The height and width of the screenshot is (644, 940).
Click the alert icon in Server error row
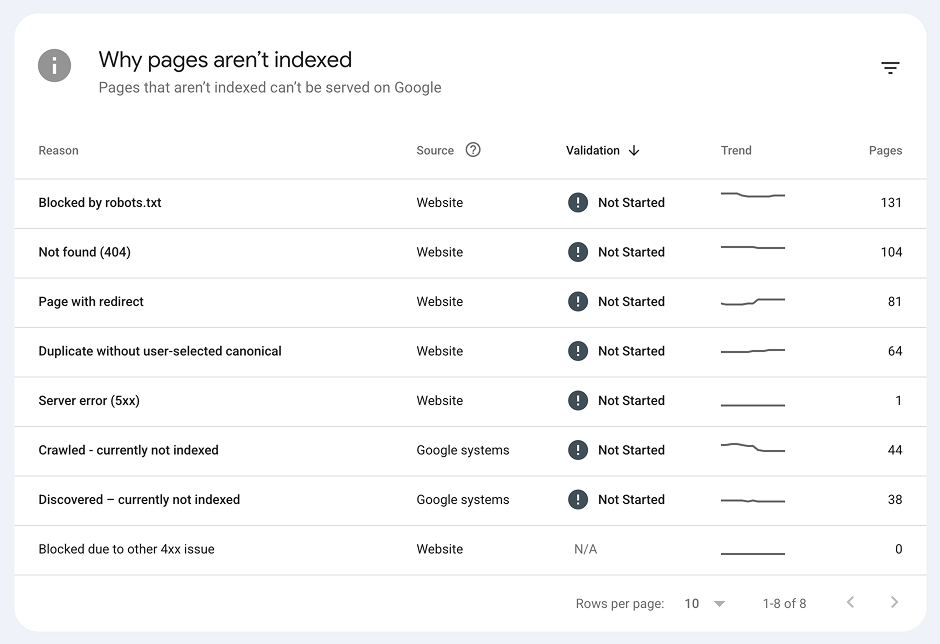coord(578,401)
